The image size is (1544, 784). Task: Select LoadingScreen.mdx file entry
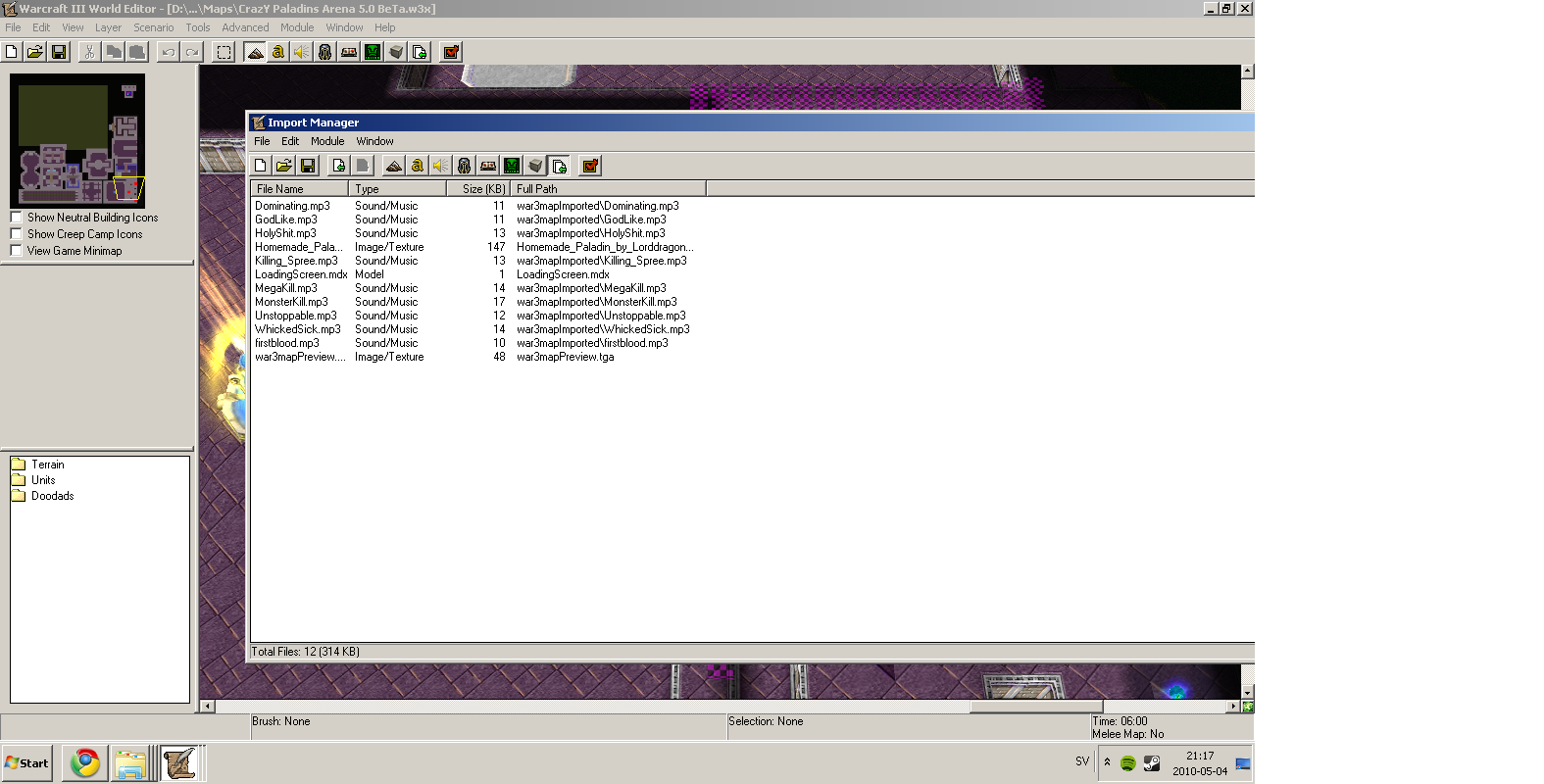tap(301, 274)
